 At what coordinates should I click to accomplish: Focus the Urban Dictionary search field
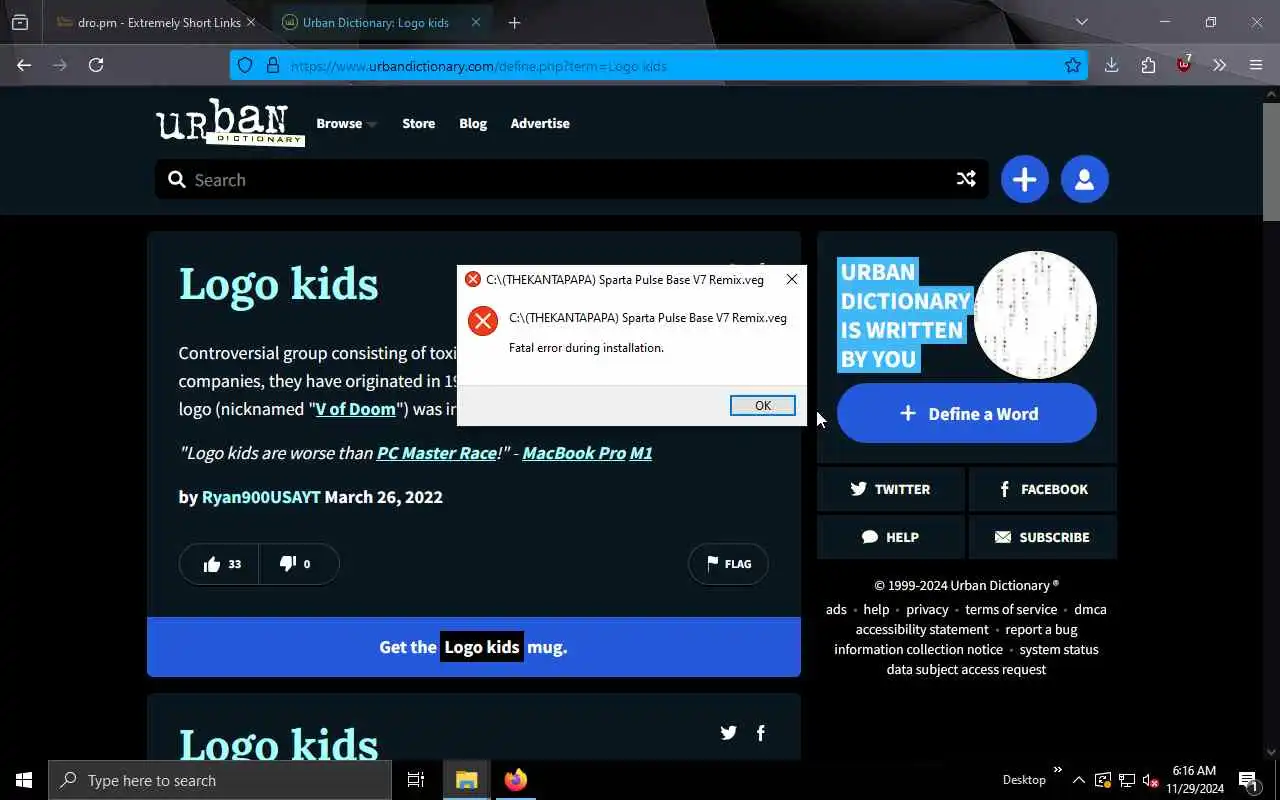tap(570, 179)
